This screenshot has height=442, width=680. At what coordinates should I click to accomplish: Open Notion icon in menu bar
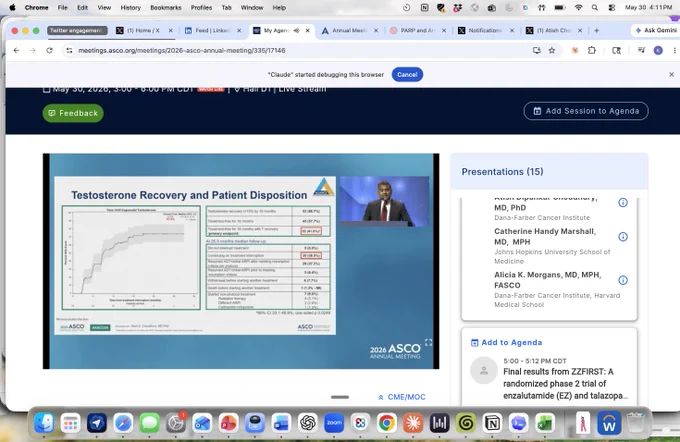tap(424, 7)
